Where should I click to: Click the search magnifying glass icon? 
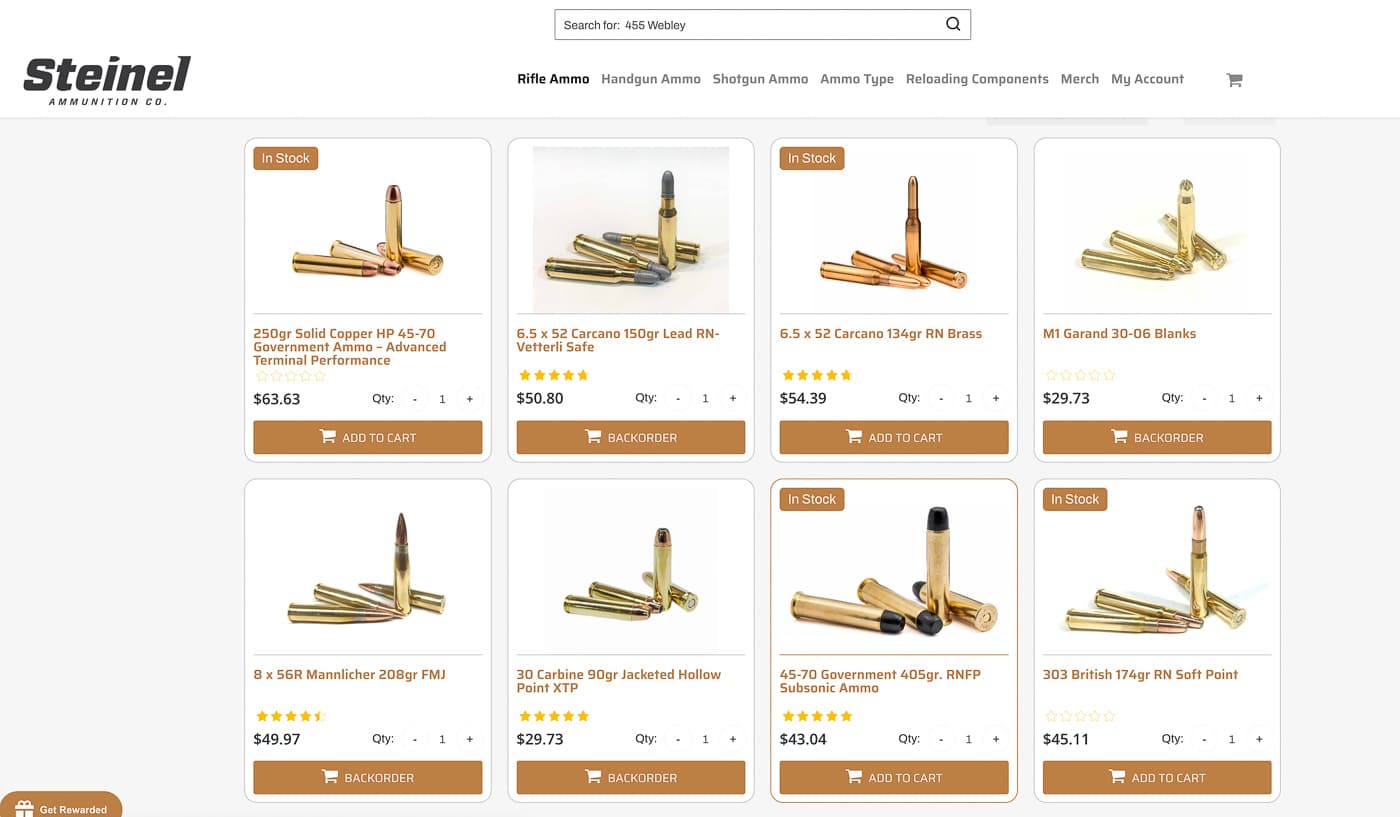[x=951, y=23]
